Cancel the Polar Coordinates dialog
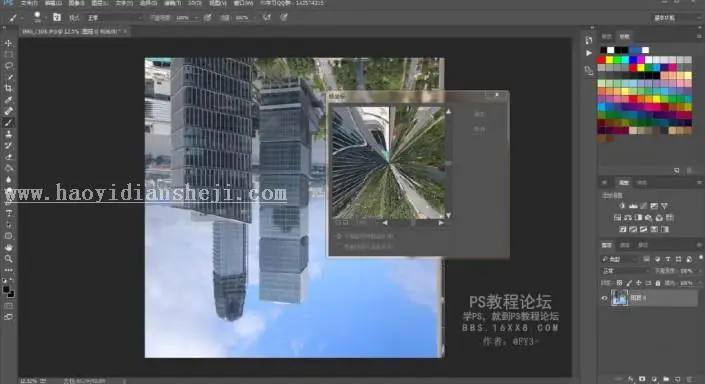This screenshot has height=384, width=705. click(x=479, y=129)
